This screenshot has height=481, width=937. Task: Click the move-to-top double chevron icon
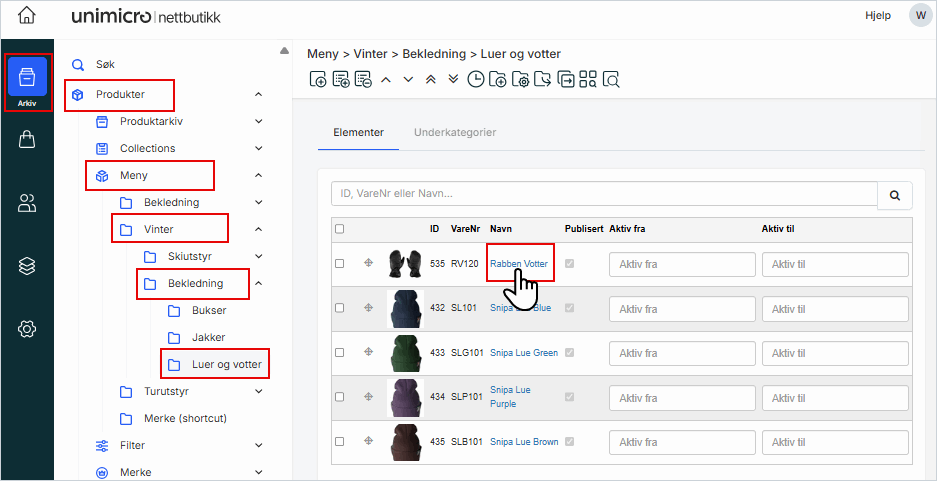431,80
